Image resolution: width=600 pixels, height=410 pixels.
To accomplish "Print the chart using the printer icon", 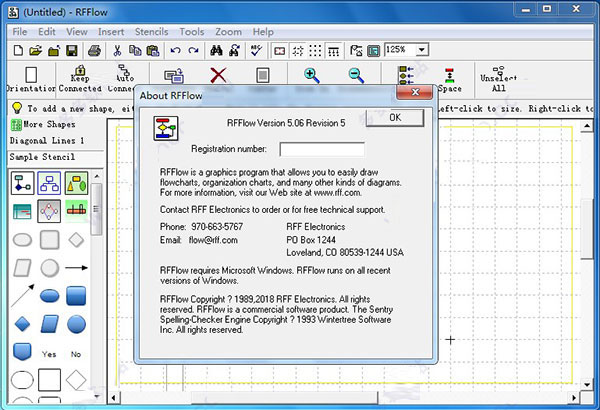I will 95,50.
